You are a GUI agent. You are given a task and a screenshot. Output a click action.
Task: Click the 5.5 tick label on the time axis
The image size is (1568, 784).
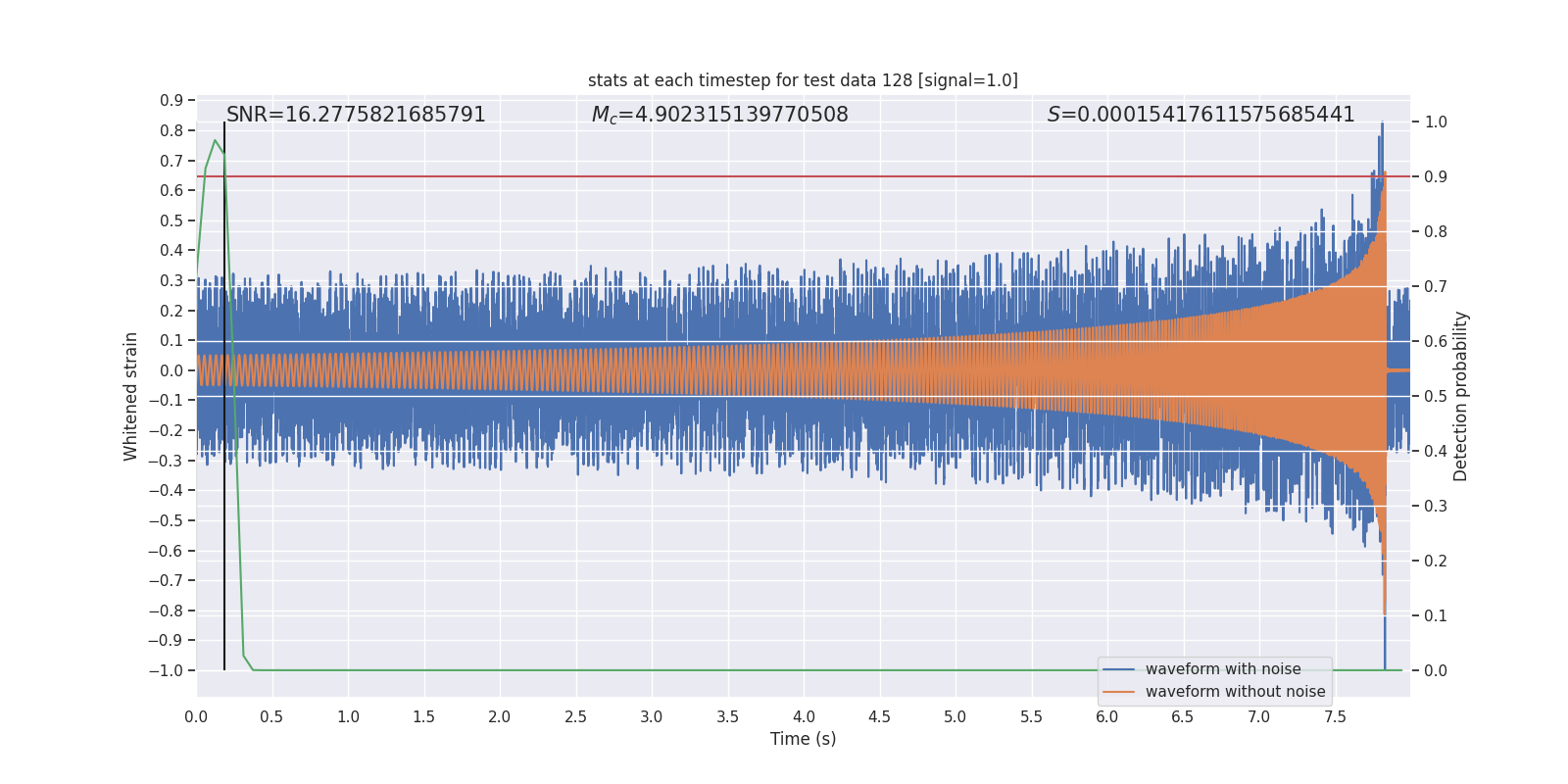pyautogui.click(x=1031, y=717)
